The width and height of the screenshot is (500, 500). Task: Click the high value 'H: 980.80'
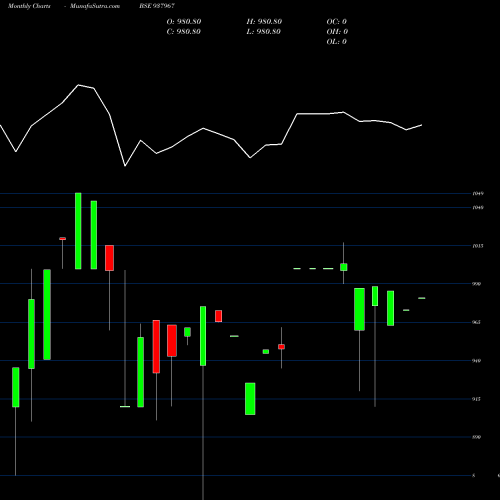coord(264,22)
